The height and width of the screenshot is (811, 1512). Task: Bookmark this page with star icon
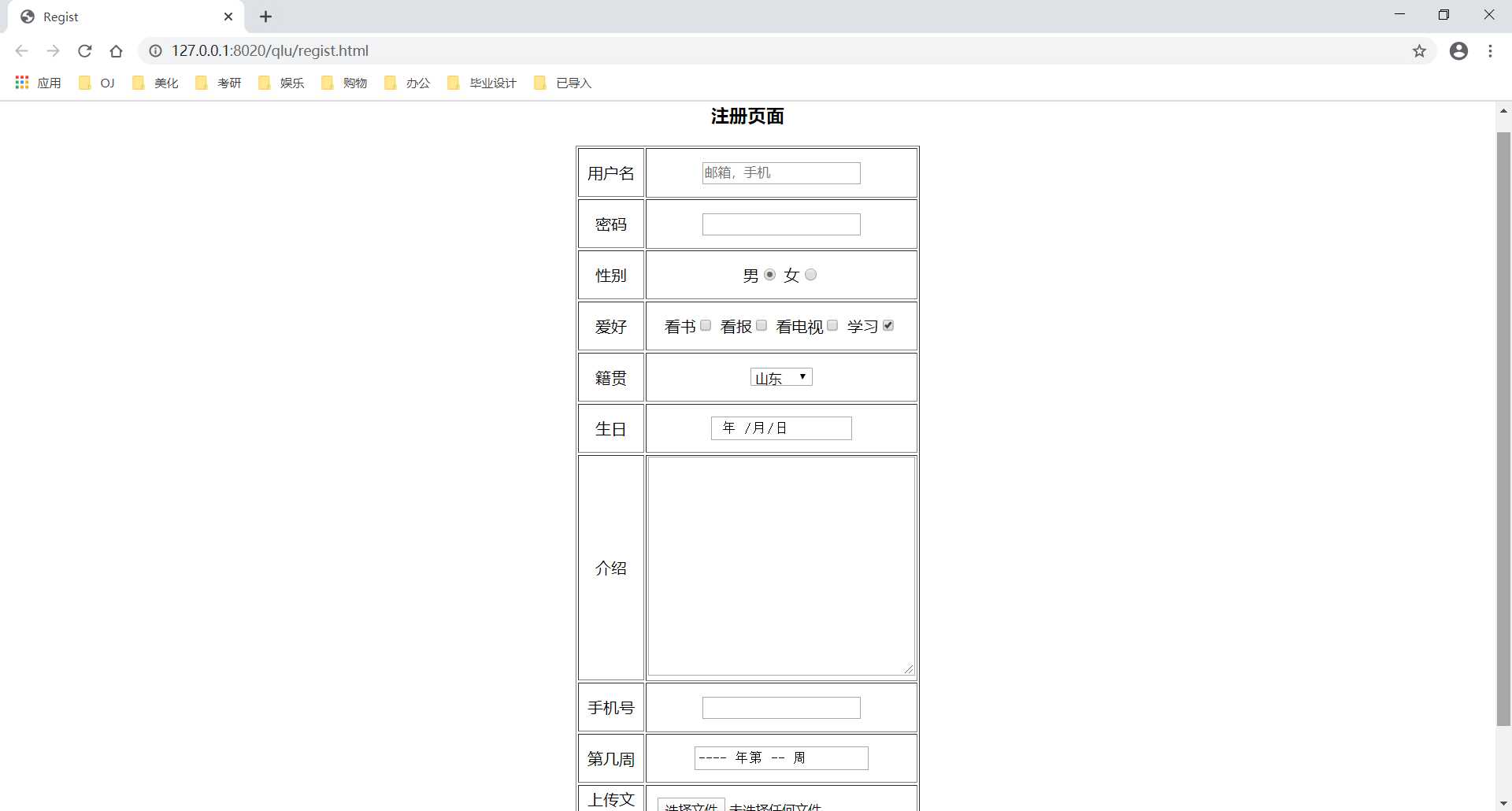coord(1419,51)
